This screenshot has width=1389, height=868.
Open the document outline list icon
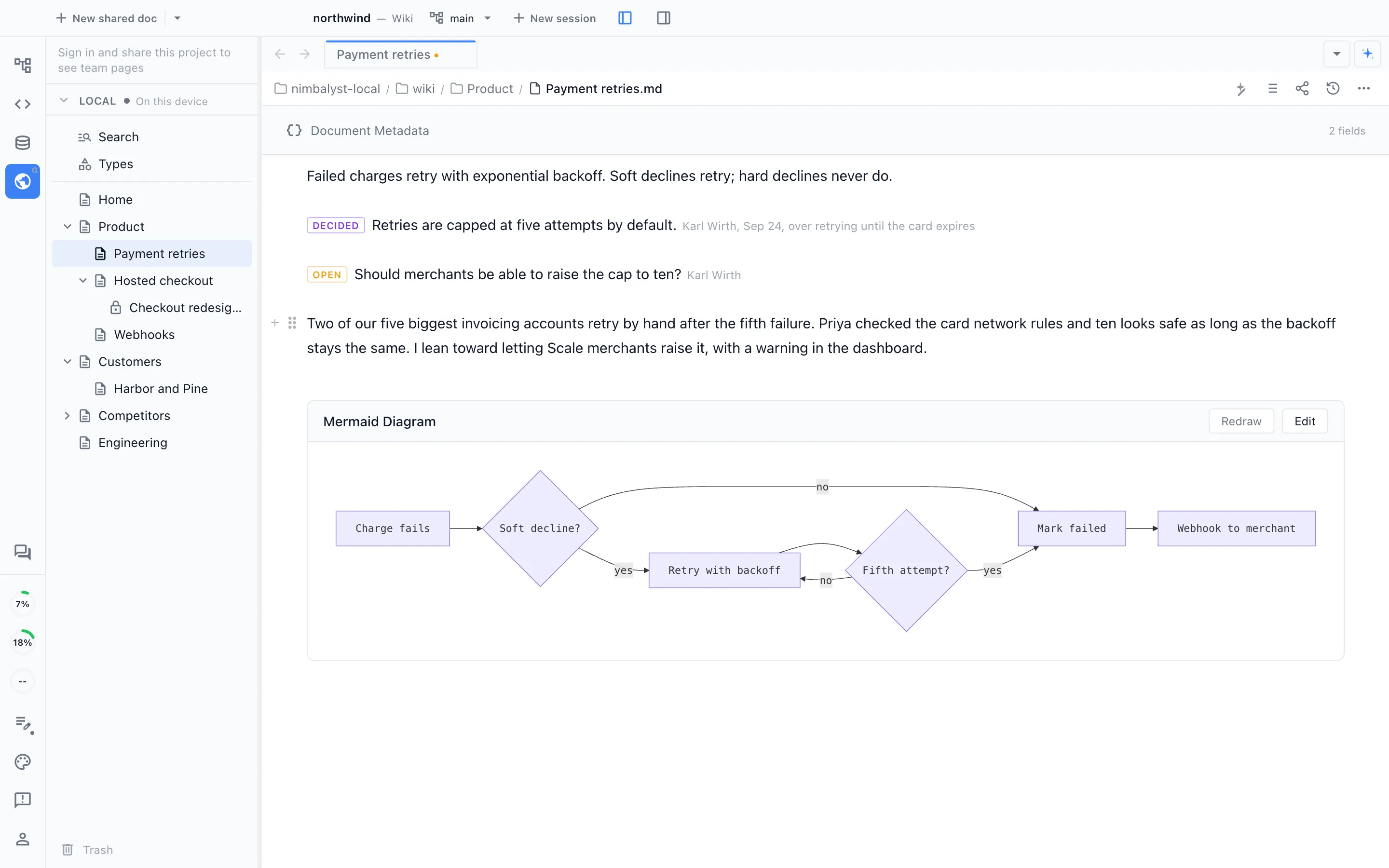point(1272,88)
